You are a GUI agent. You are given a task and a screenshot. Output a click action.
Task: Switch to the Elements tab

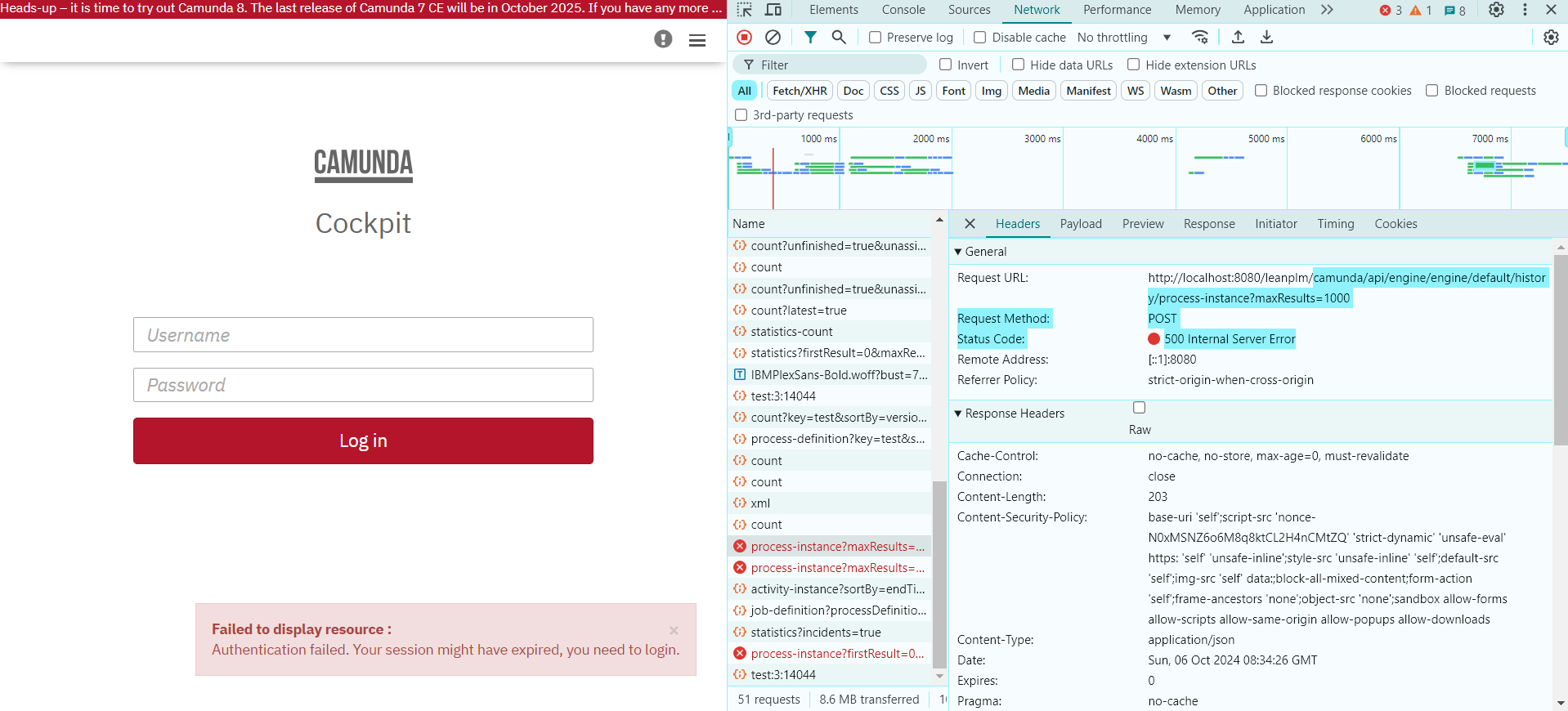(834, 10)
